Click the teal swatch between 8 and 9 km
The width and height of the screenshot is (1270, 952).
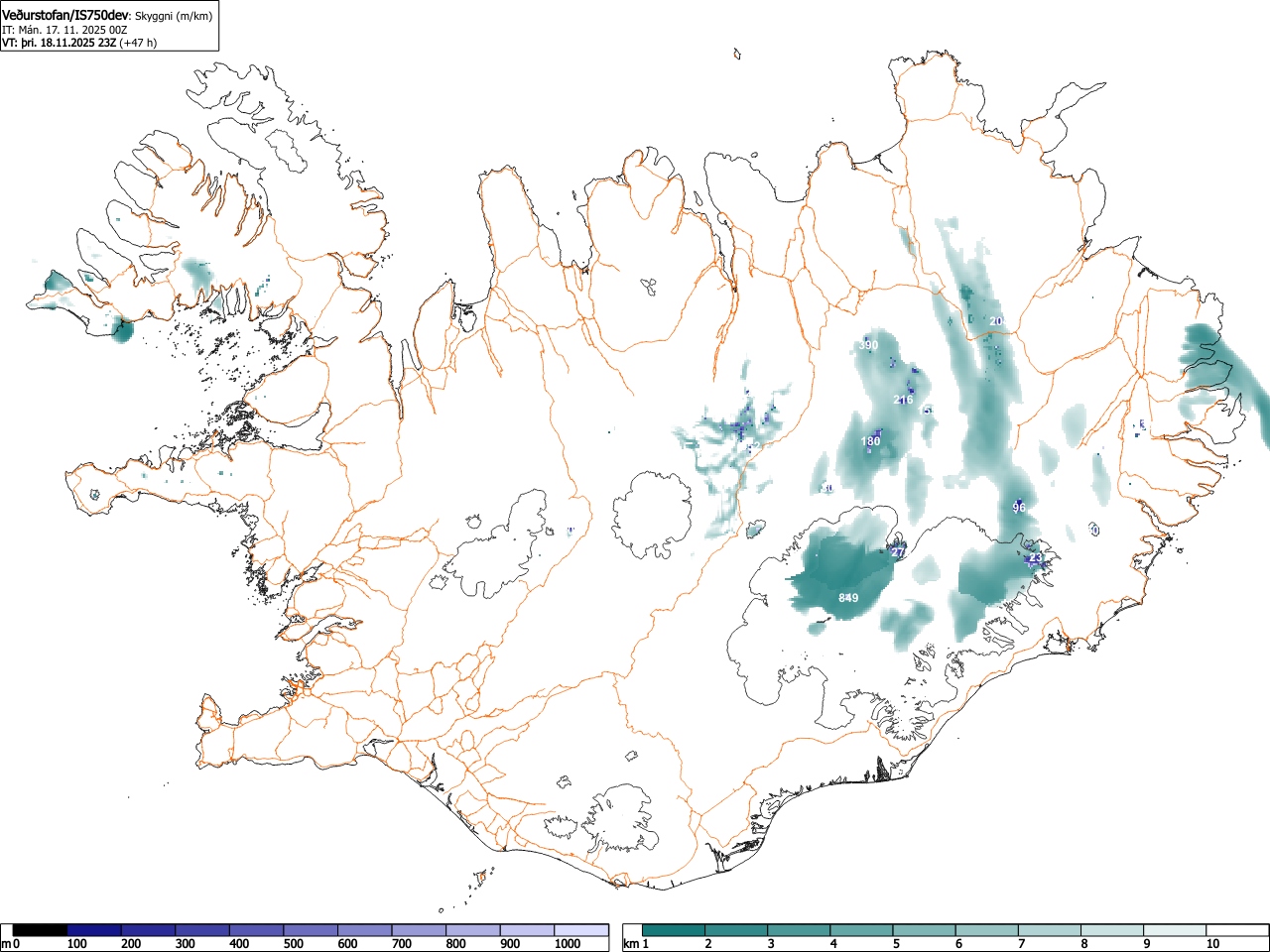click(1111, 930)
